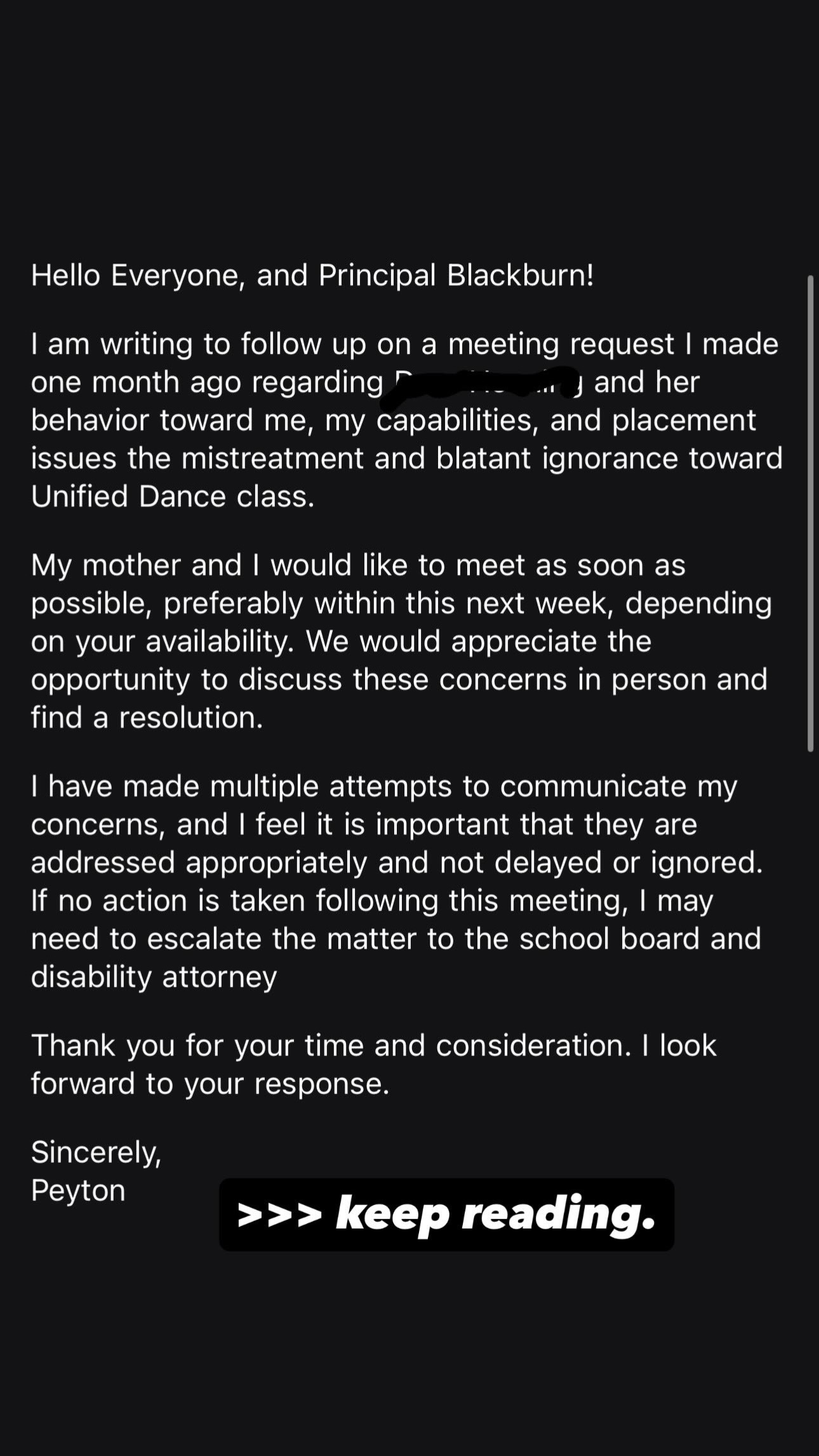Click the vertical scrollbar thumb on right edge
Image resolution: width=819 pixels, height=1456 pixels.
pyautogui.click(x=810, y=513)
